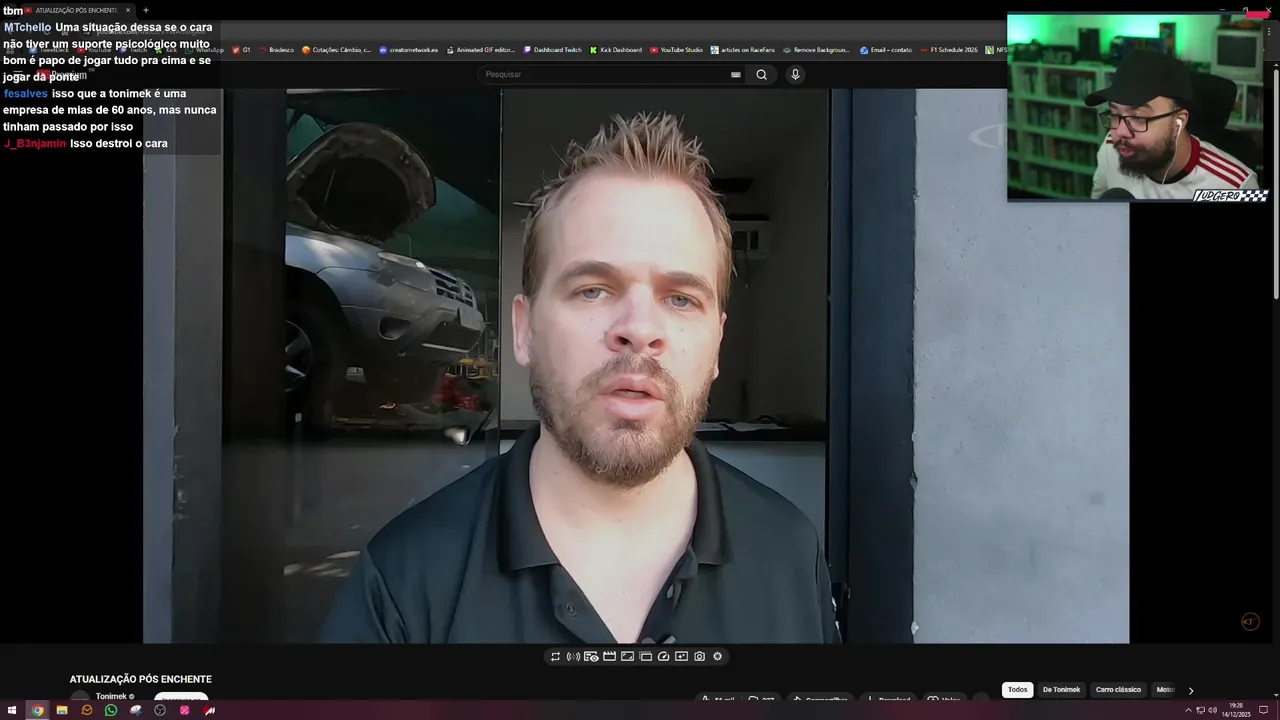
Task: Open the Tonimek channel name
Action: pos(111,696)
